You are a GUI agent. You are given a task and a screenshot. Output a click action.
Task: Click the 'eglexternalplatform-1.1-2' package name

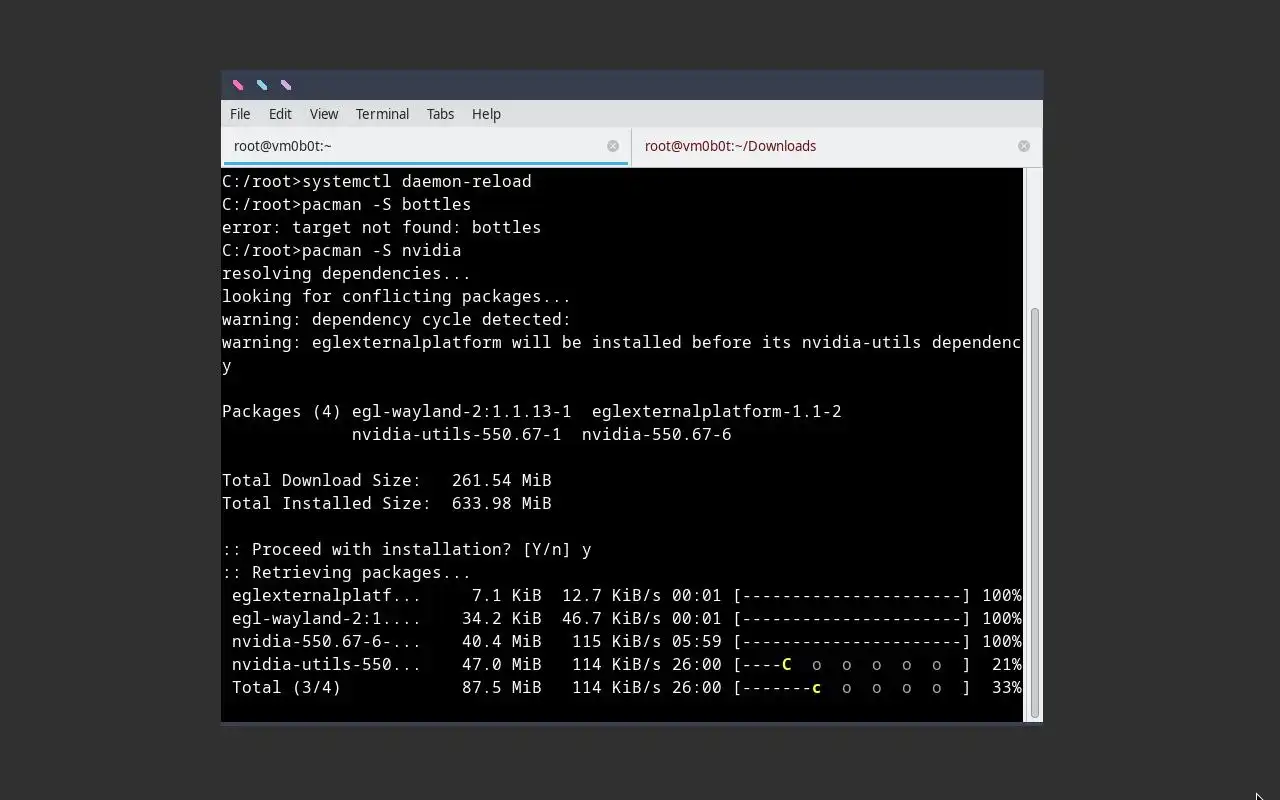717,412
